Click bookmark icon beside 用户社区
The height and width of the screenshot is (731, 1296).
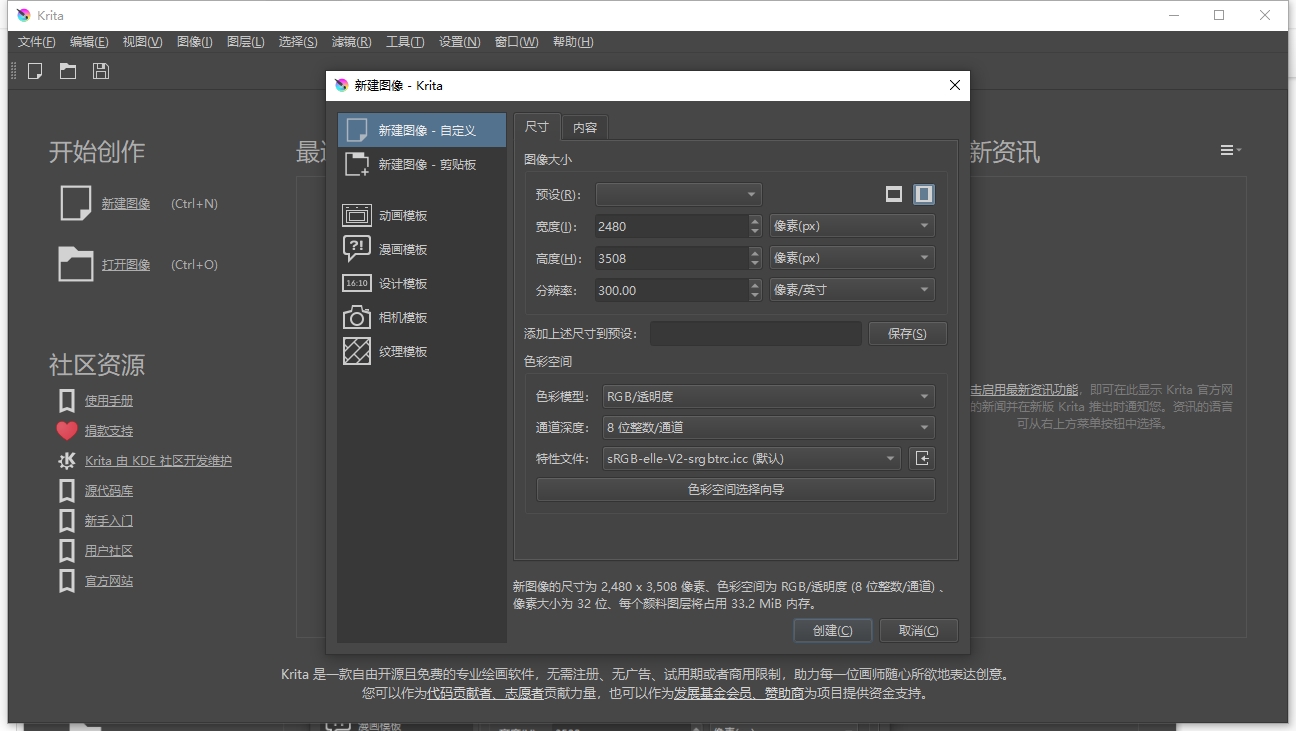pos(67,551)
